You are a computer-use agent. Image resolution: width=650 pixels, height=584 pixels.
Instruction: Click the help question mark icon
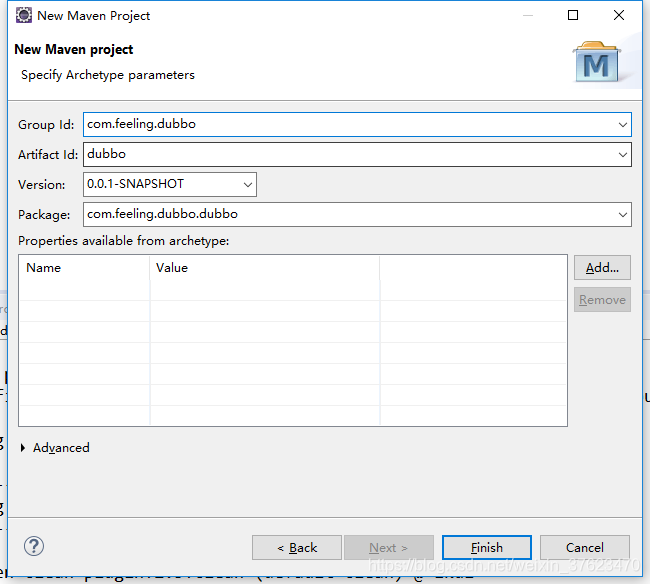(34, 546)
